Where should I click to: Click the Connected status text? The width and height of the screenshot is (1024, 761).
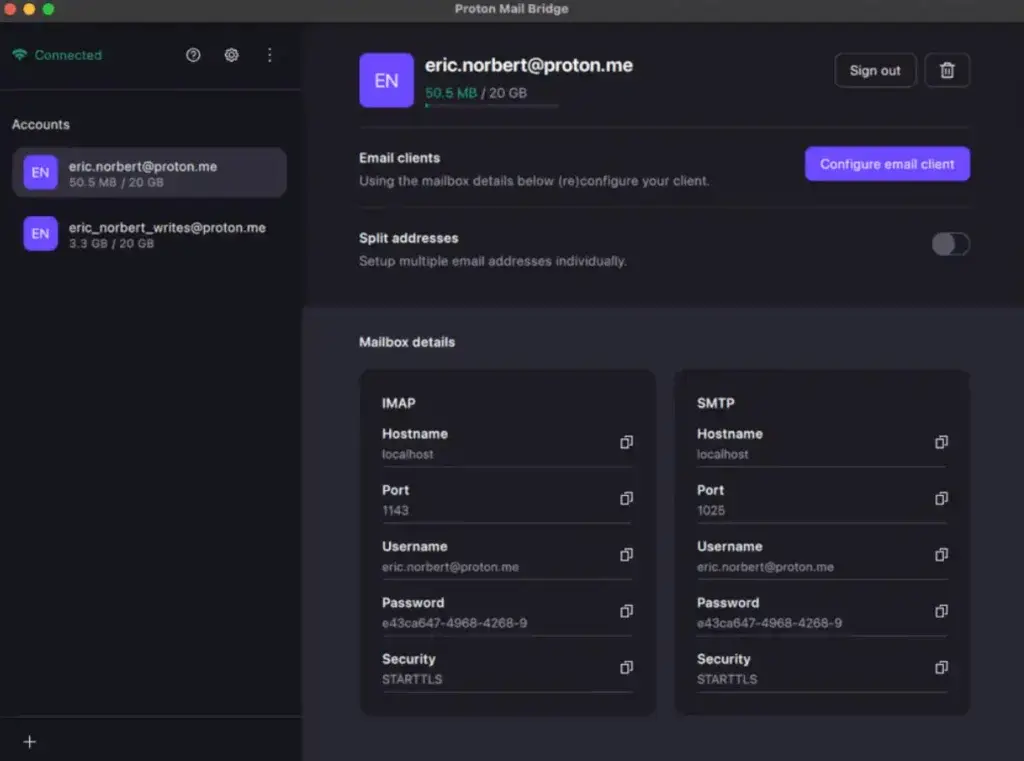[68, 55]
